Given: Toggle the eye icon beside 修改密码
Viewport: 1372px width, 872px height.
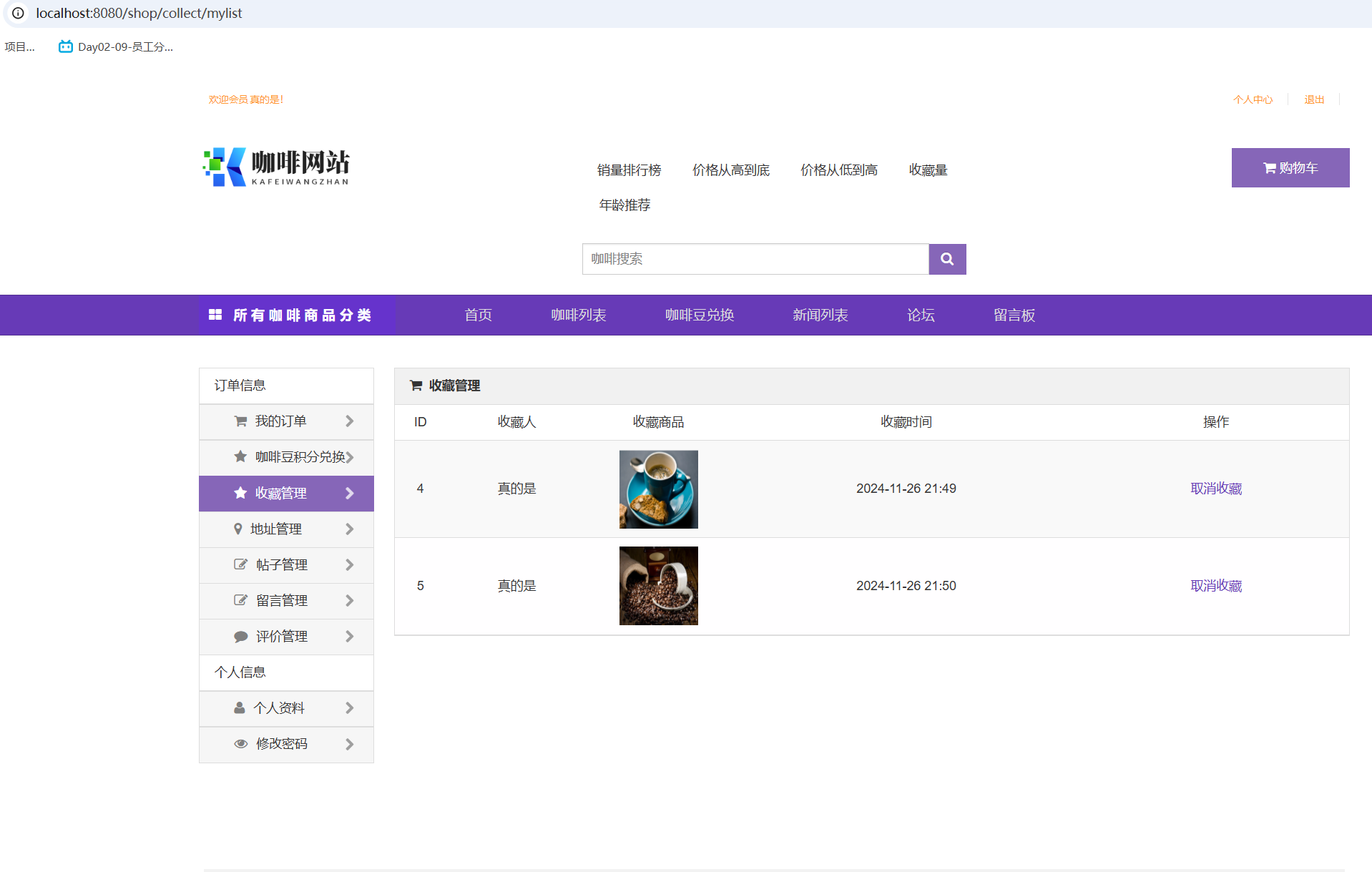Looking at the screenshot, I should point(240,744).
